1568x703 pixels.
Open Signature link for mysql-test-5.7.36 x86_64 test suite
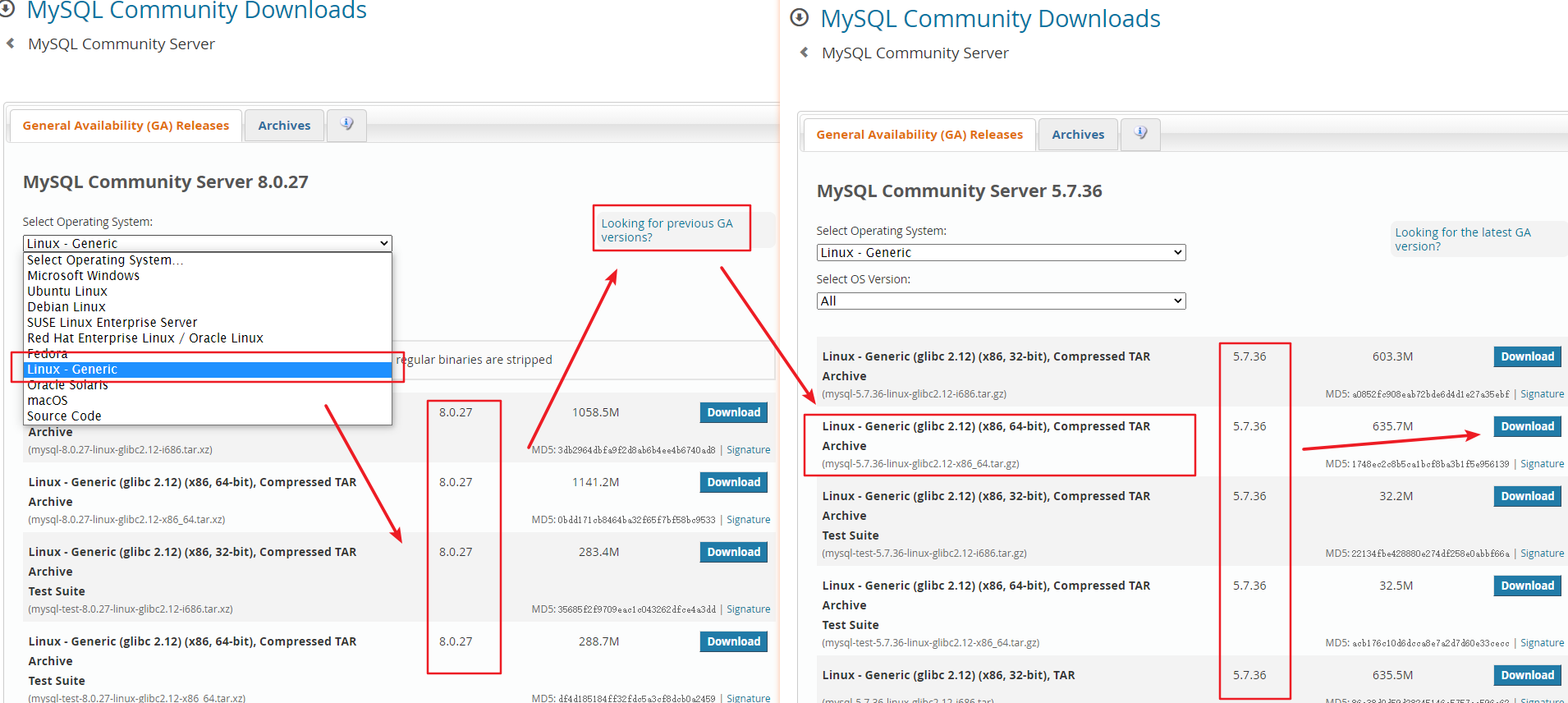(1542, 643)
